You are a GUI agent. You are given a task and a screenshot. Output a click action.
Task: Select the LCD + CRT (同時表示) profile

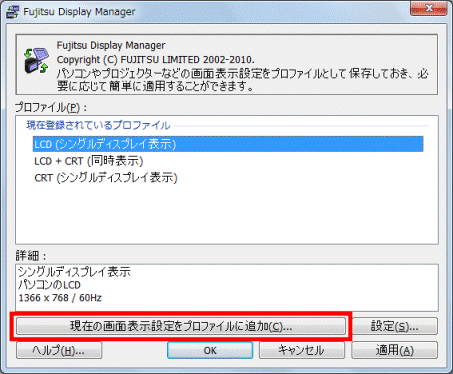pyautogui.click(x=89, y=161)
